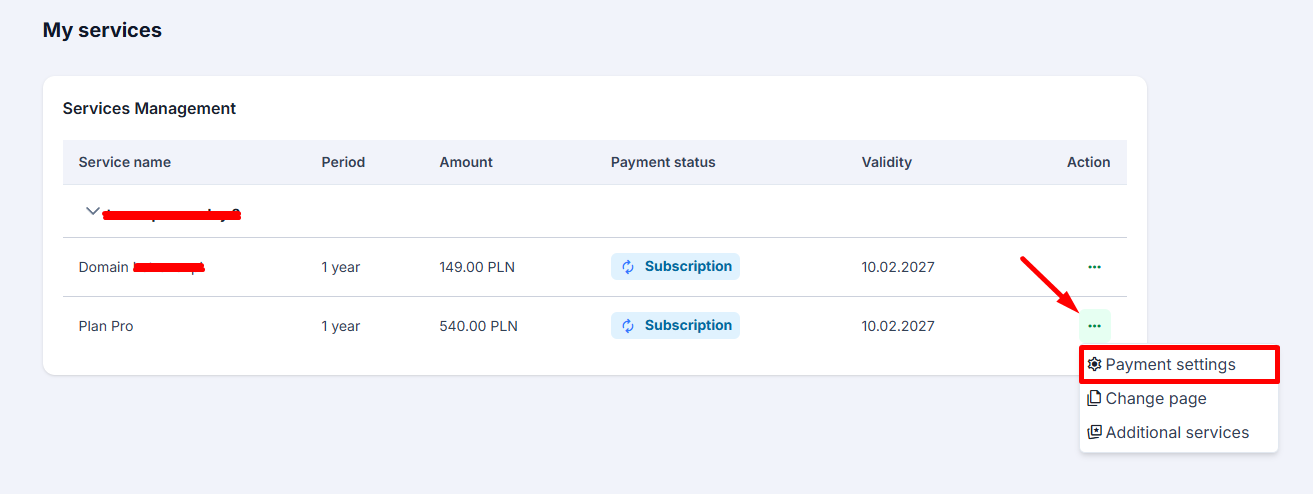Click the three-dots button in the Plan Pro row
The width and height of the screenshot is (1313, 494).
(x=1094, y=326)
